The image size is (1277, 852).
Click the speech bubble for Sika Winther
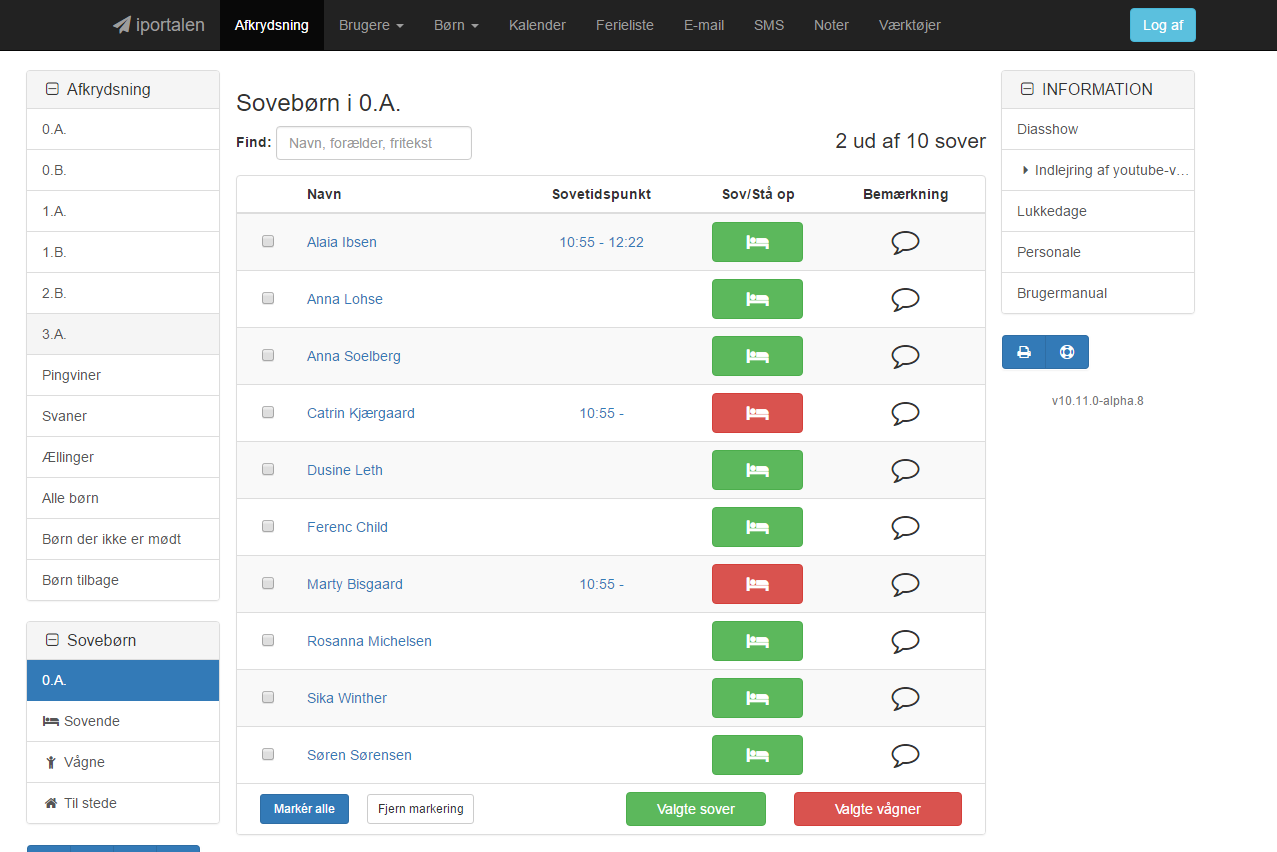(x=905, y=698)
